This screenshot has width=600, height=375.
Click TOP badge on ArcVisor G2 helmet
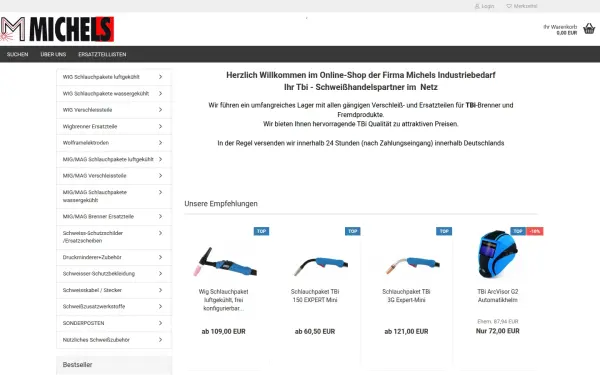click(518, 231)
